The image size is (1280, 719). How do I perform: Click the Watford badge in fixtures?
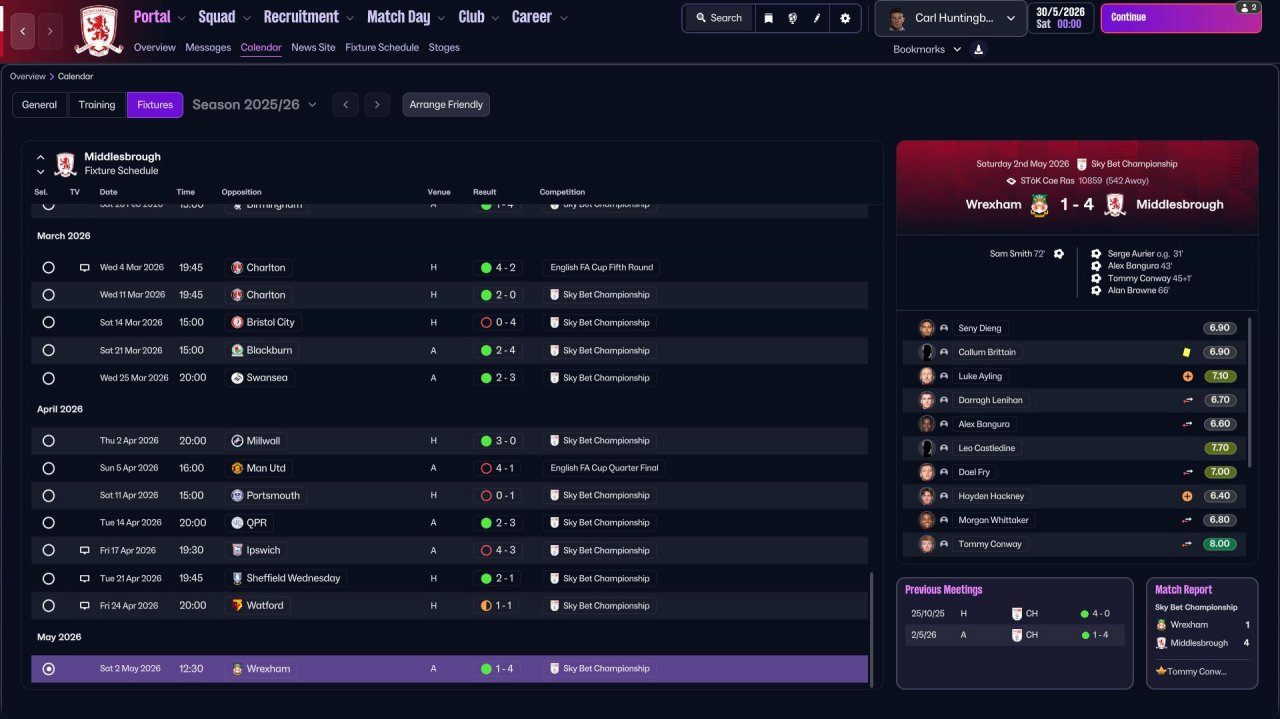tap(237, 605)
